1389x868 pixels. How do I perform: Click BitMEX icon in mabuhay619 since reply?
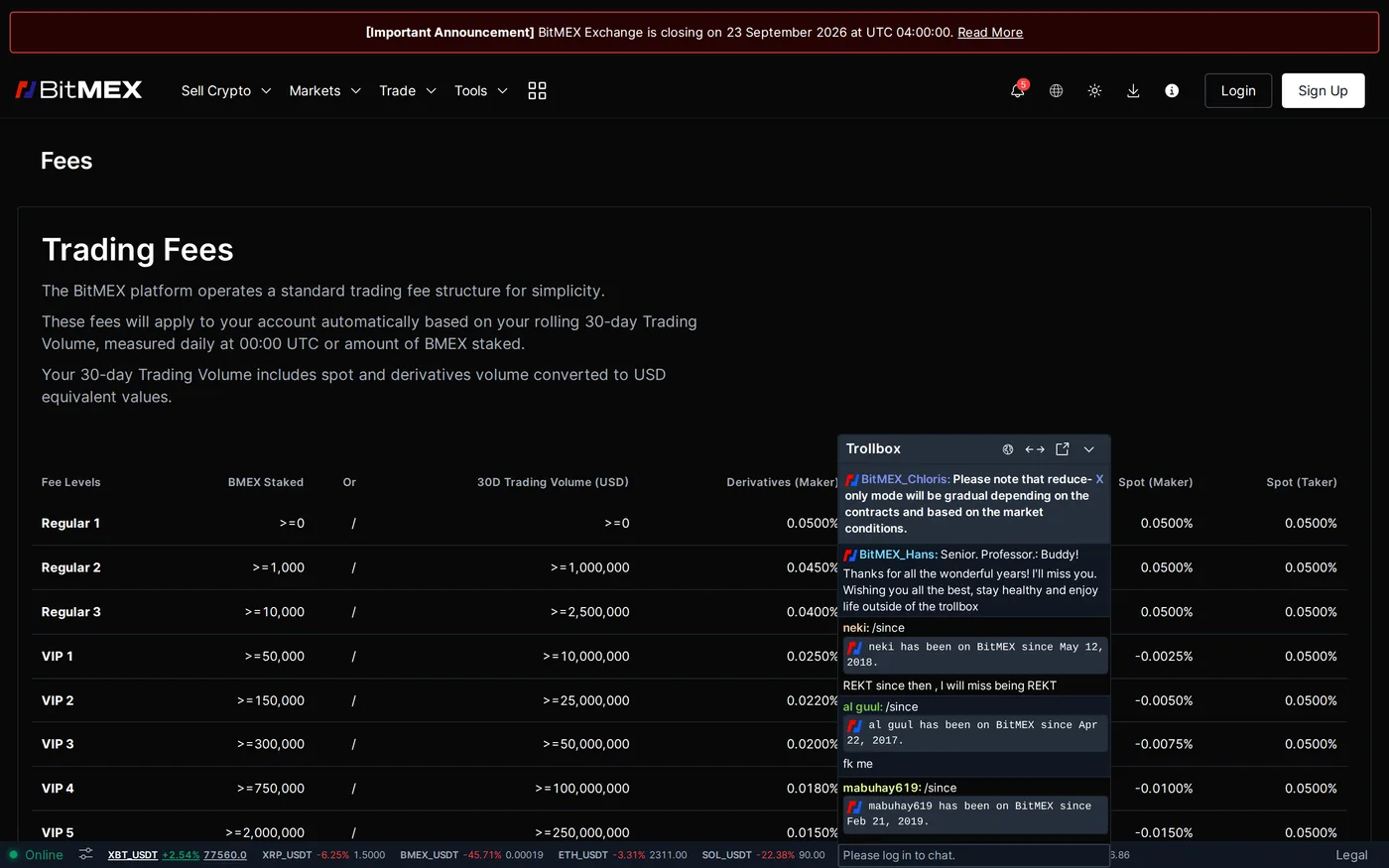(854, 806)
